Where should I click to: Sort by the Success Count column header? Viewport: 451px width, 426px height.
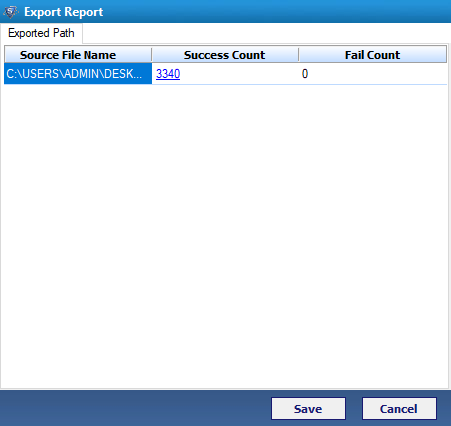[x=225, y=55]
